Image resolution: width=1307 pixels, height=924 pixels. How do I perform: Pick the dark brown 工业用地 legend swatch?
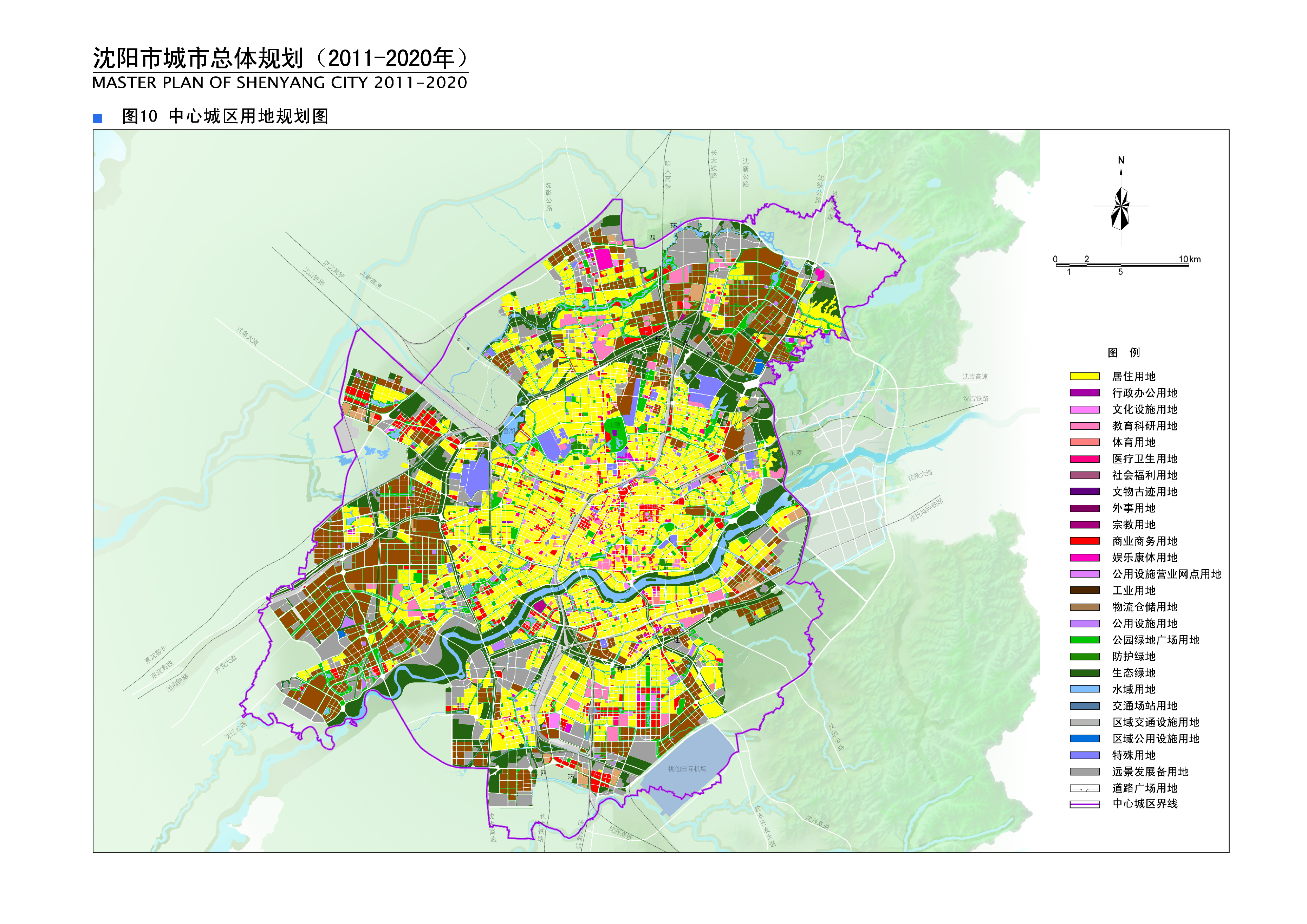[x=1084, y=590]
